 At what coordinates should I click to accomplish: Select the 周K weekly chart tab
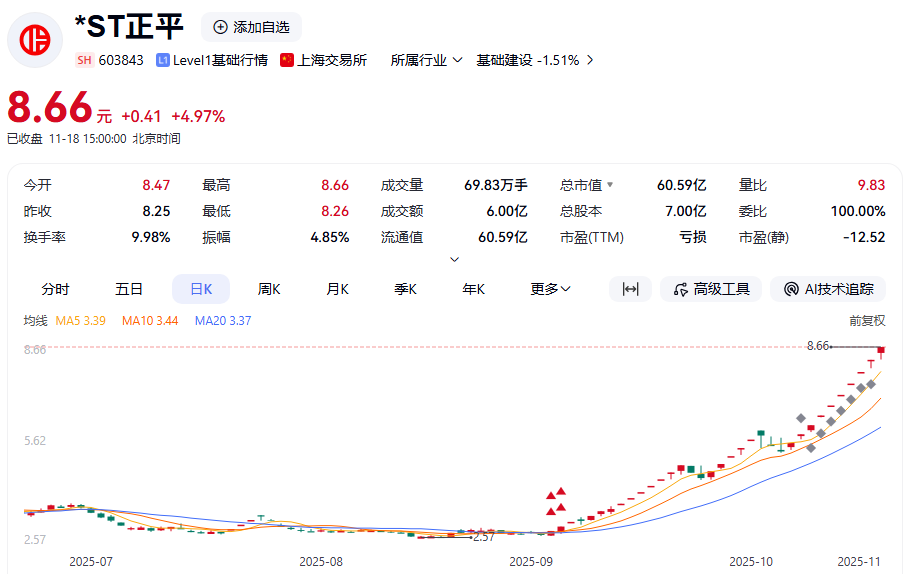pyautogui.click(x=269, y=289)
